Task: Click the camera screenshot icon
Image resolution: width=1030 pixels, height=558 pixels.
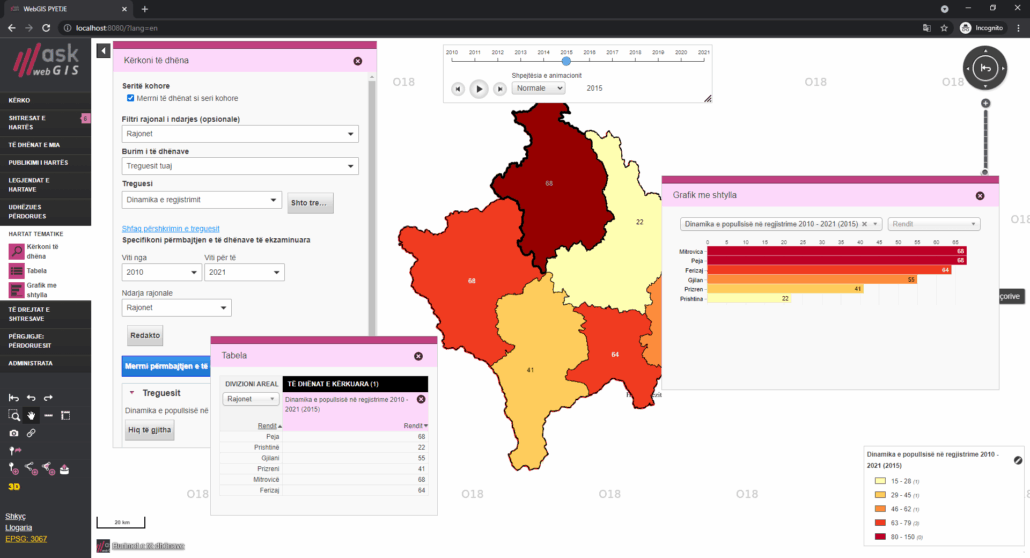Action: pos(14,433)
